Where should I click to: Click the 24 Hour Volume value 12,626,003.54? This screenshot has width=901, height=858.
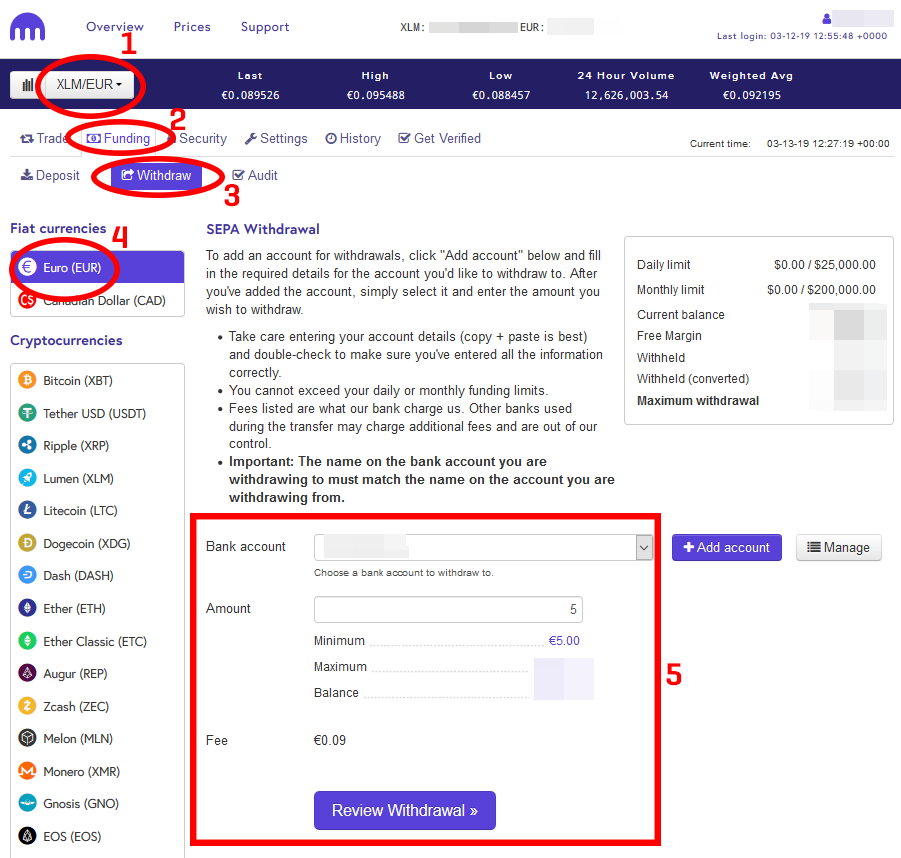pos(626,95)
